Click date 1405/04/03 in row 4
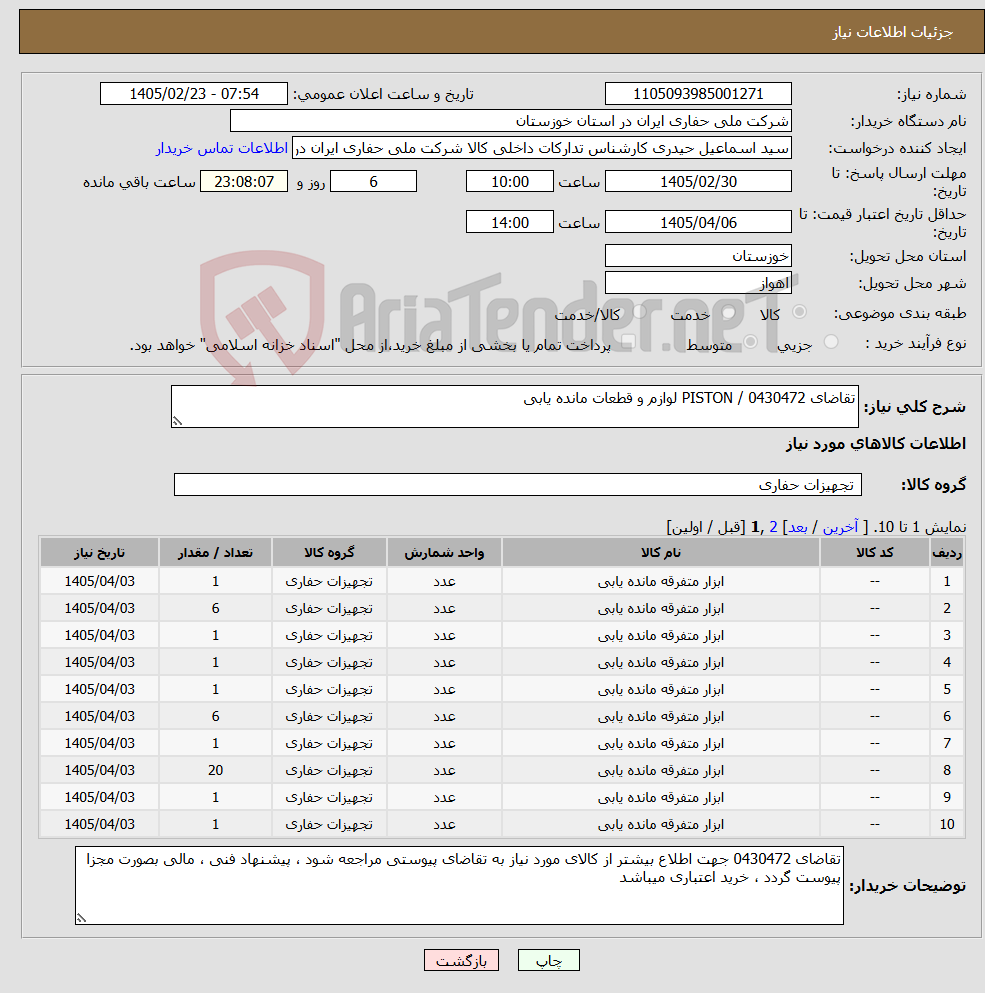 point(99,662)
